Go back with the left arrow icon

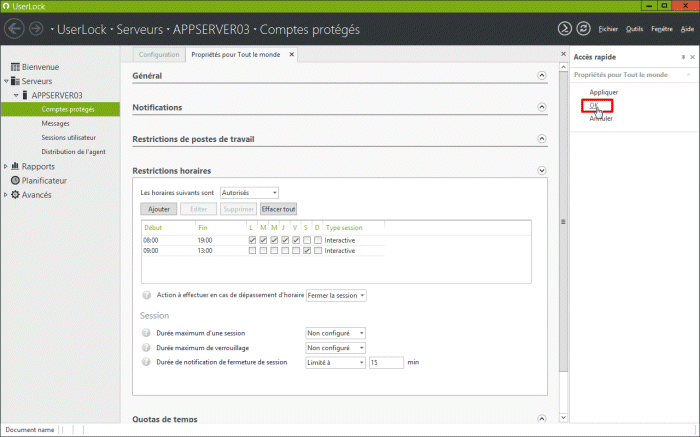[14, 29]
